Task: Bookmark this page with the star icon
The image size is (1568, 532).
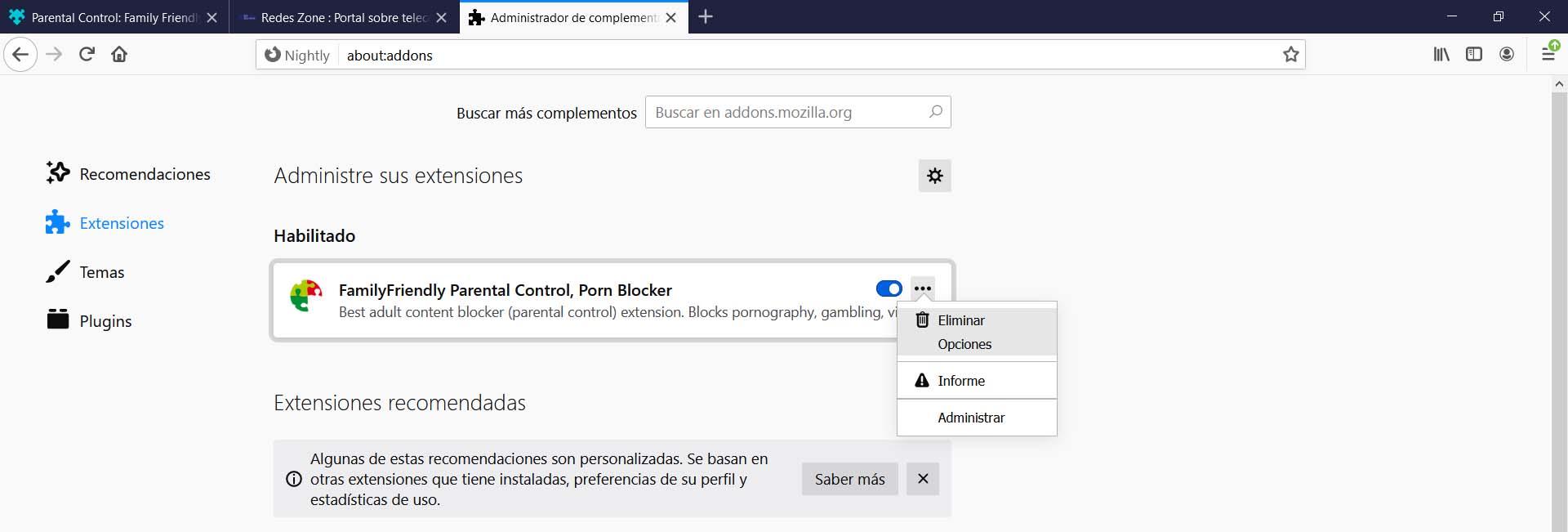Action: (x=1290, y=55)
